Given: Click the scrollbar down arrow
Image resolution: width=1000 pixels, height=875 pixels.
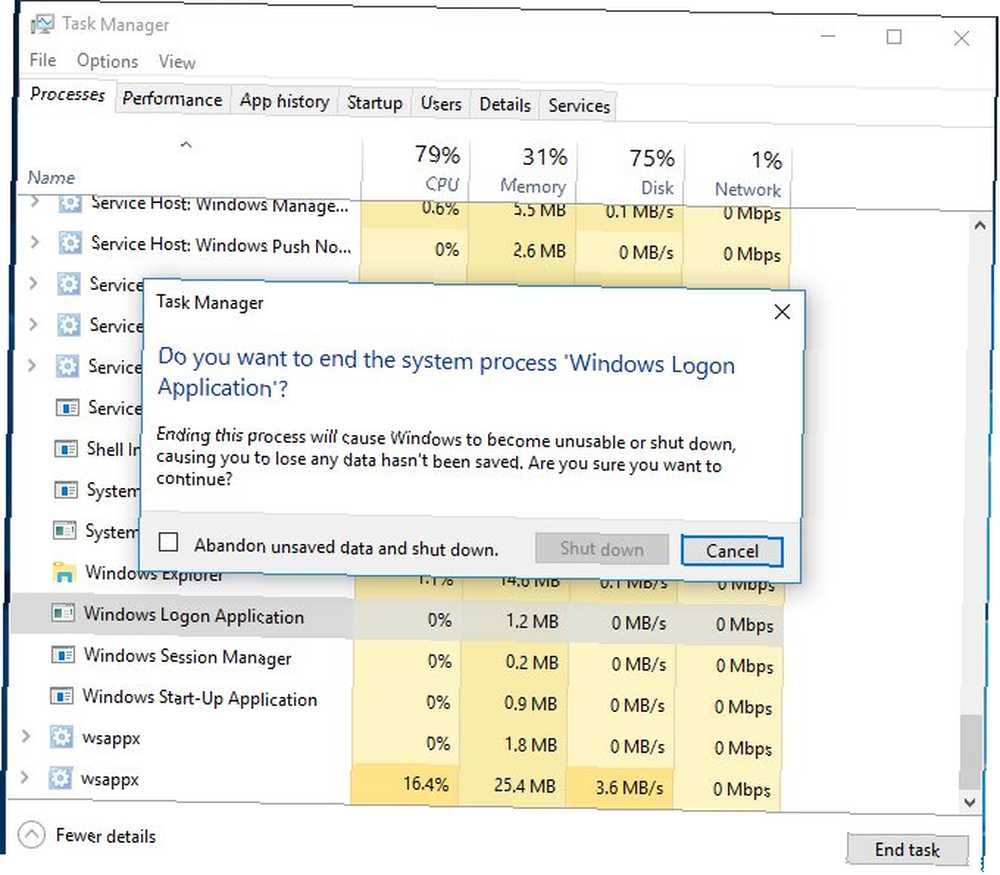Looking at the screenshot, I should point(971,802).
